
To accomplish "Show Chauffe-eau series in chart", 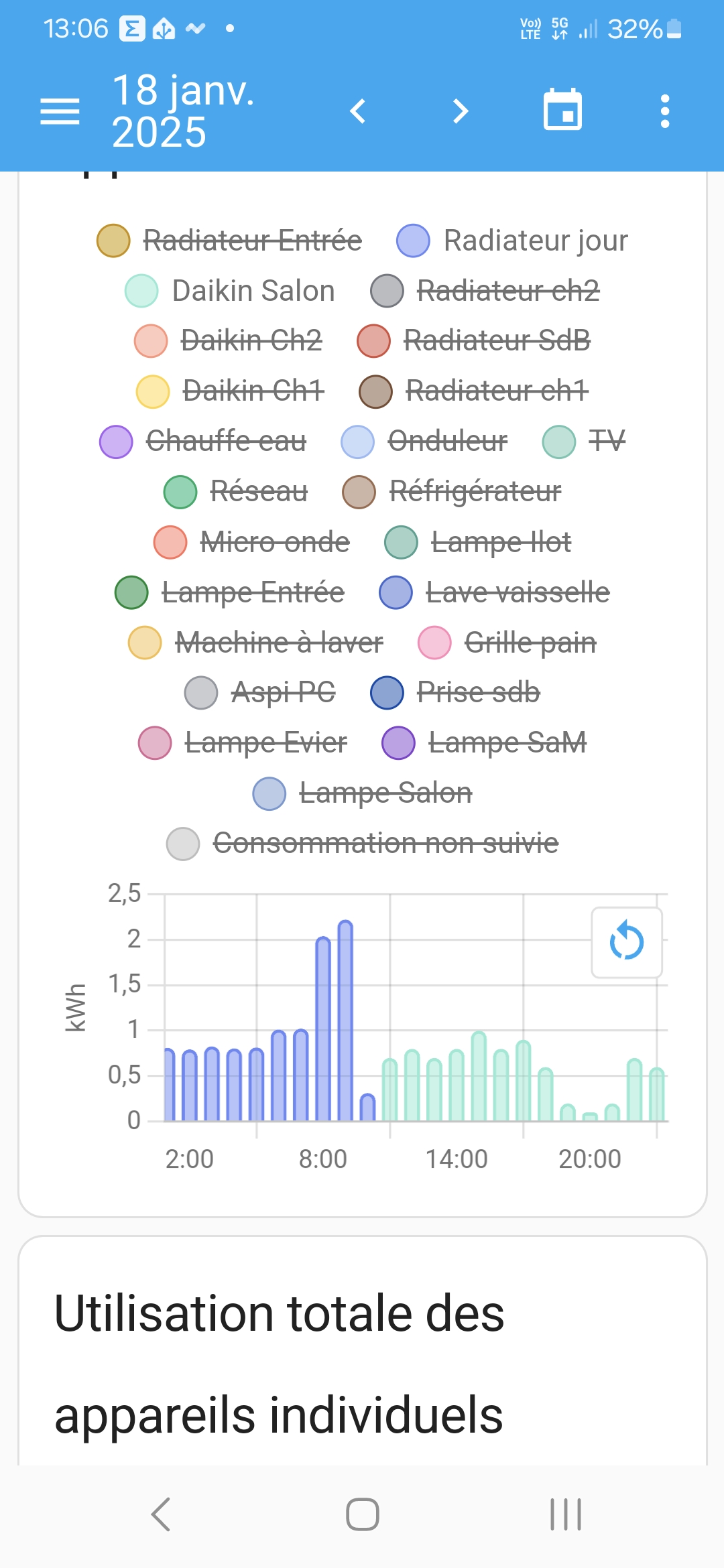I will (x=203, y=442).
